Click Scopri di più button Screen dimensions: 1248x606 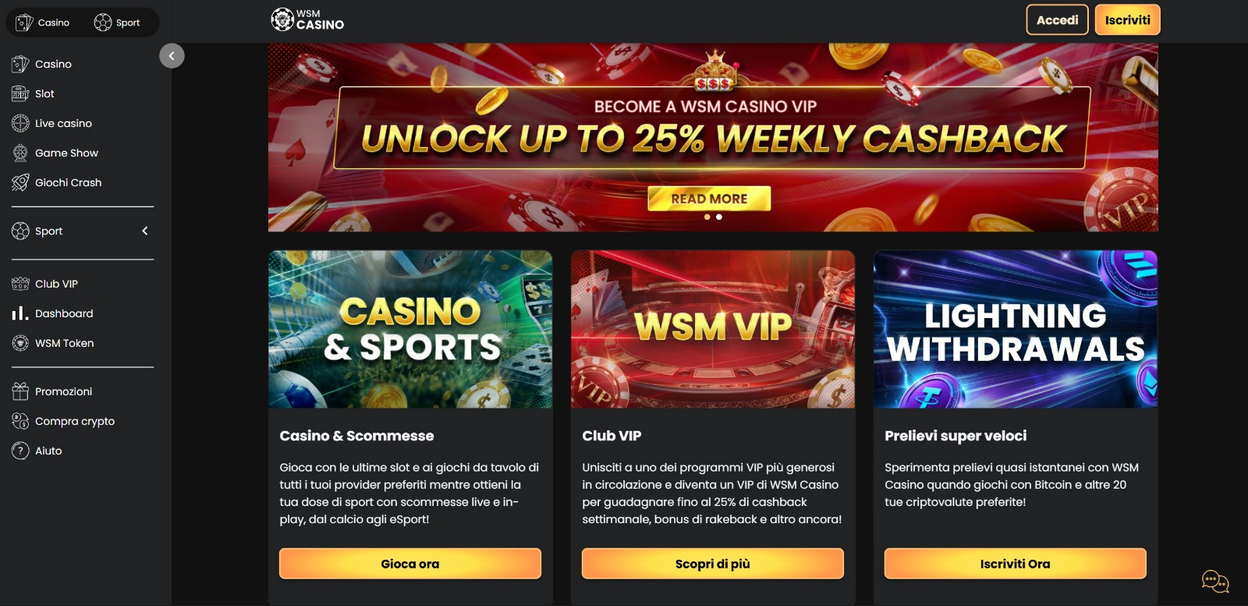click(713, 564)
